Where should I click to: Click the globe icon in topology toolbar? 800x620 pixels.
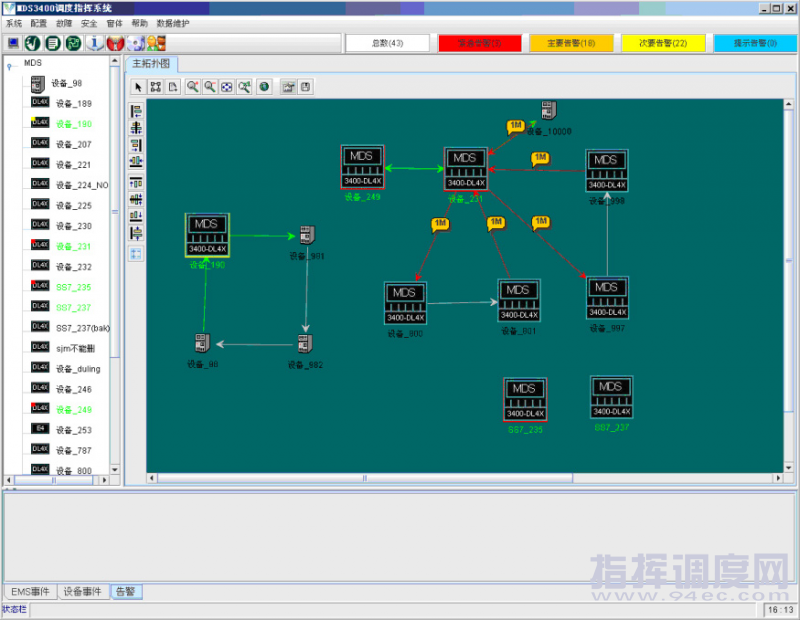point(264,87)
